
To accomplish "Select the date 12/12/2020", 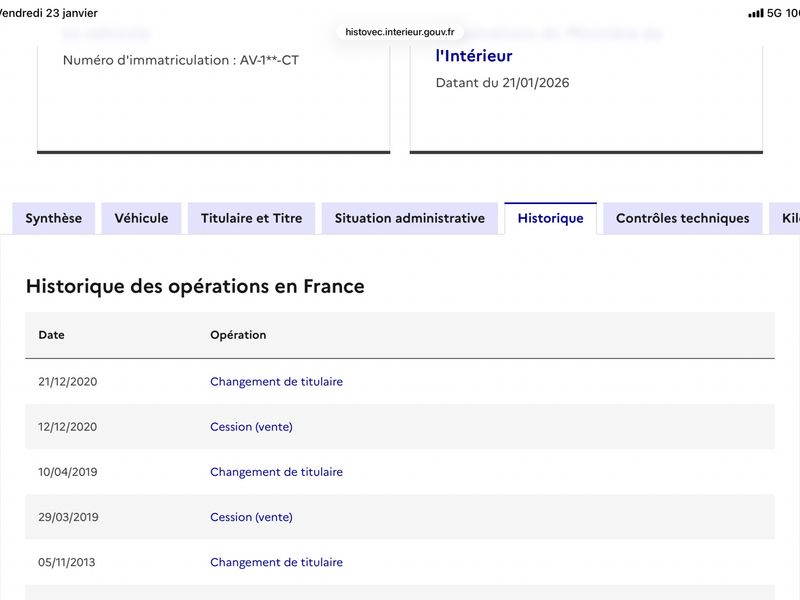I will pyautogui.click(x=67, y=427).
